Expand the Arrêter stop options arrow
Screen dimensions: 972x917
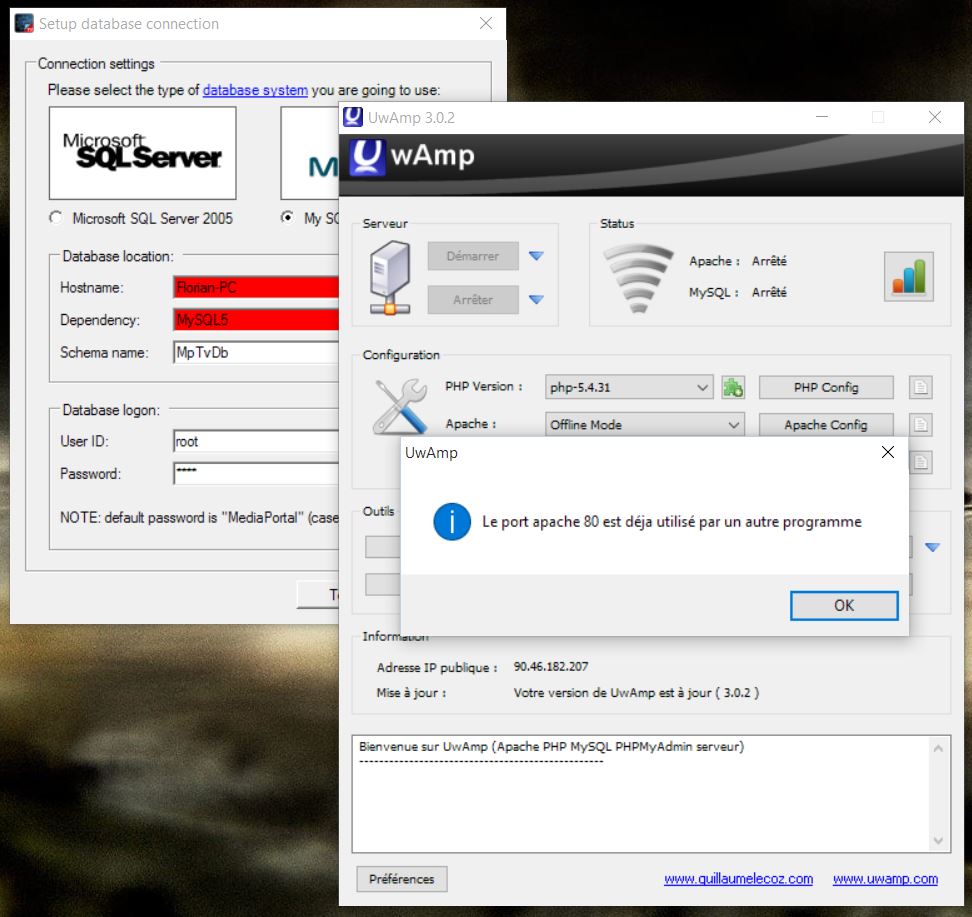[x=536, y=299]
